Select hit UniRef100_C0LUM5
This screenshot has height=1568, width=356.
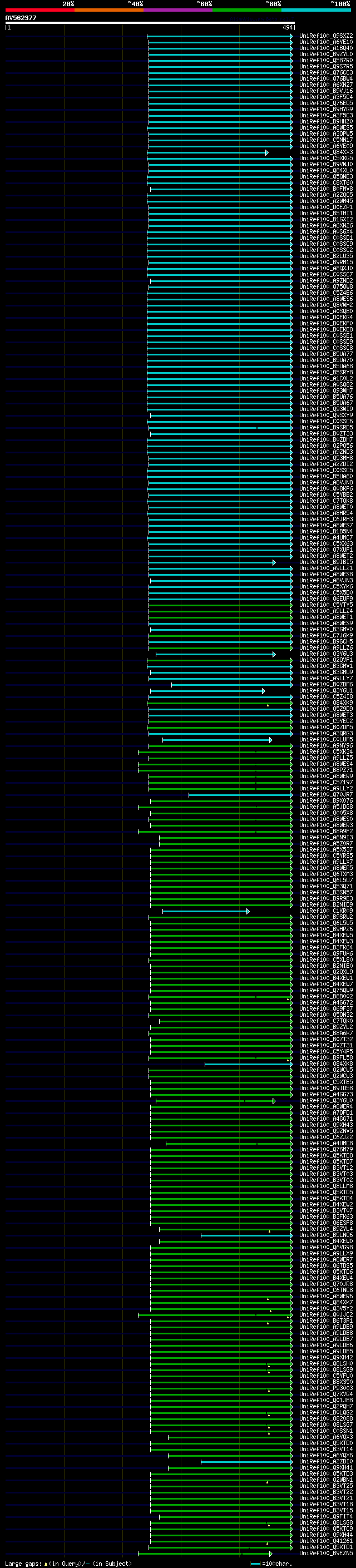click(x=326, y=740)
